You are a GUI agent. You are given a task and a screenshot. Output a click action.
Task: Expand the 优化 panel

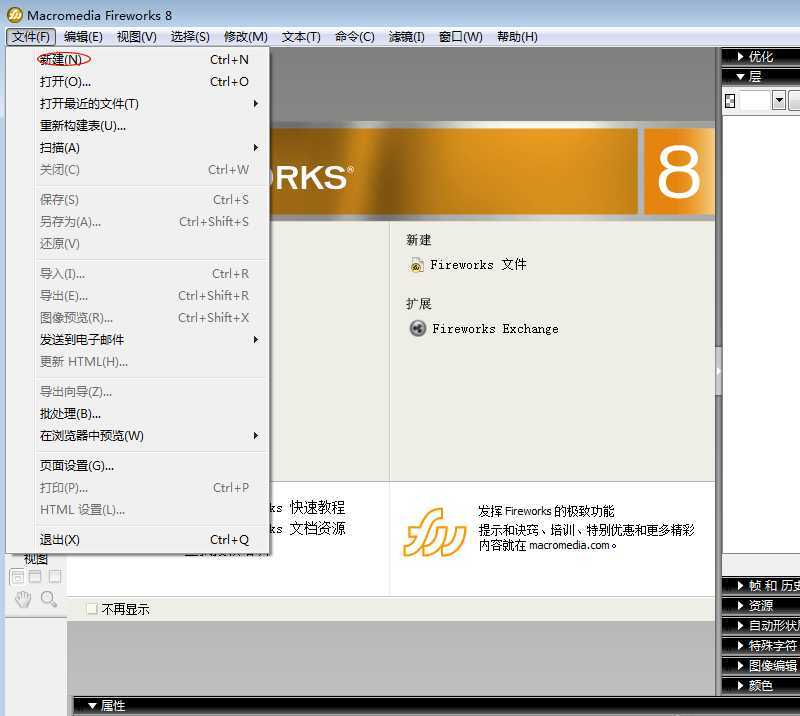tap(755, 56)
